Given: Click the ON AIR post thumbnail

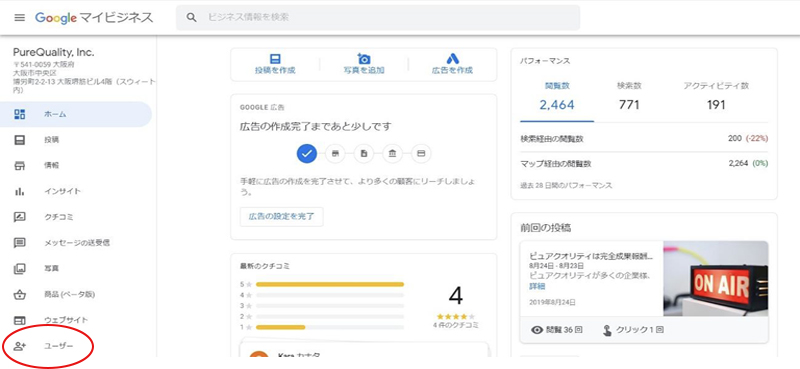Looking at the screenshot, I should point(716,279).
